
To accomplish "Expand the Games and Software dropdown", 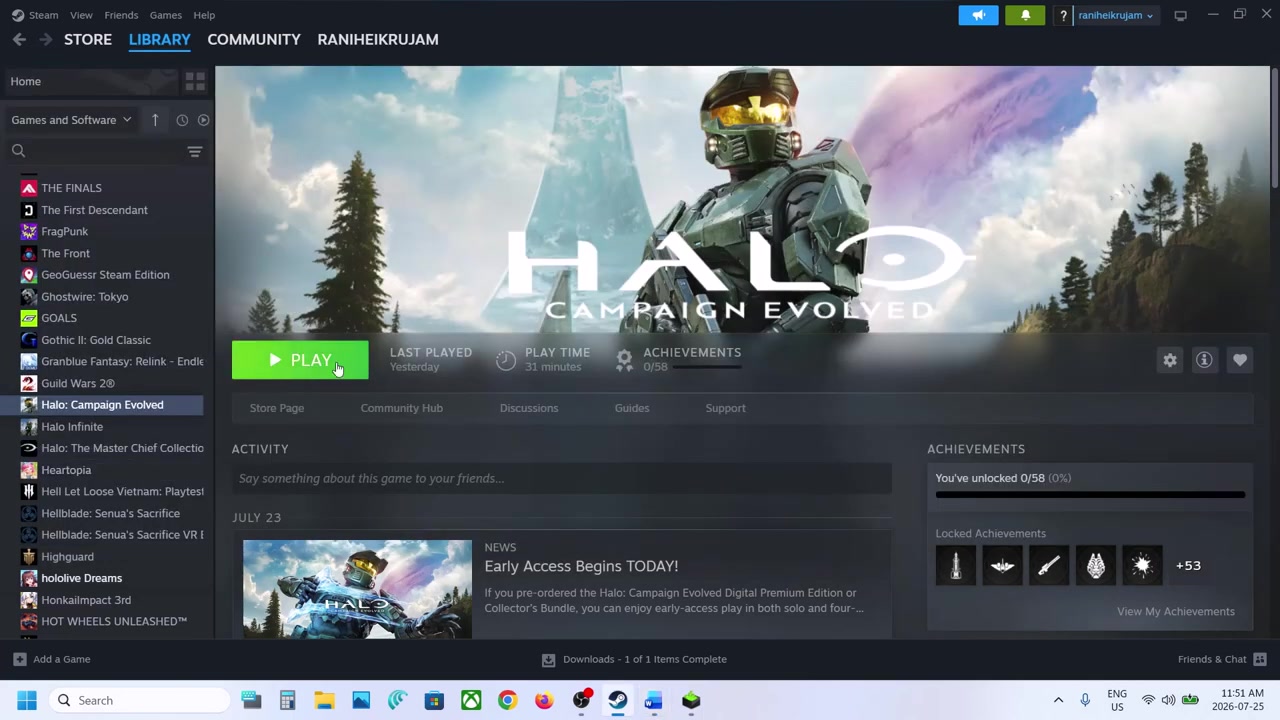I will click(x=71, y=120).
